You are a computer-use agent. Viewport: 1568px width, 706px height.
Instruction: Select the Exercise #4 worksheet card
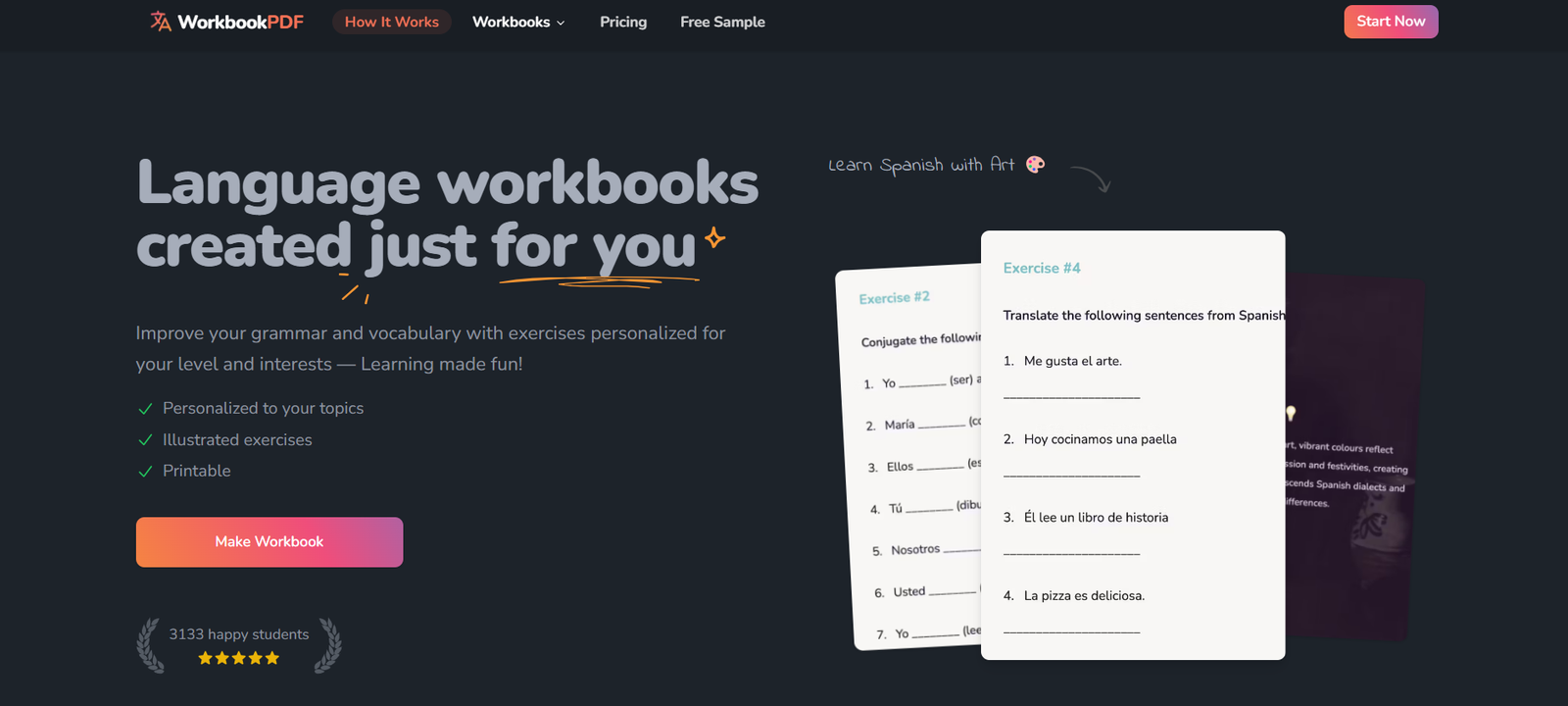pyautogui.click(x=1132, y=446)
